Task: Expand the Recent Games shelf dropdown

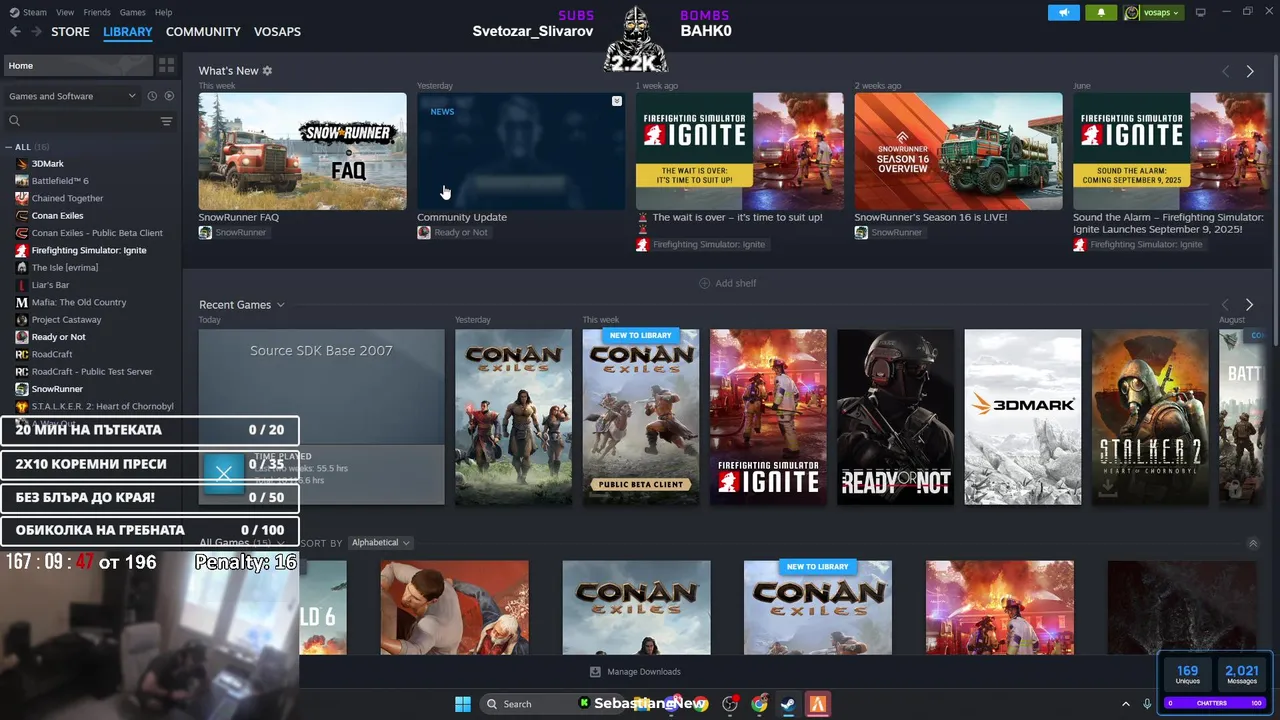Action: click(x=281, y=305)
